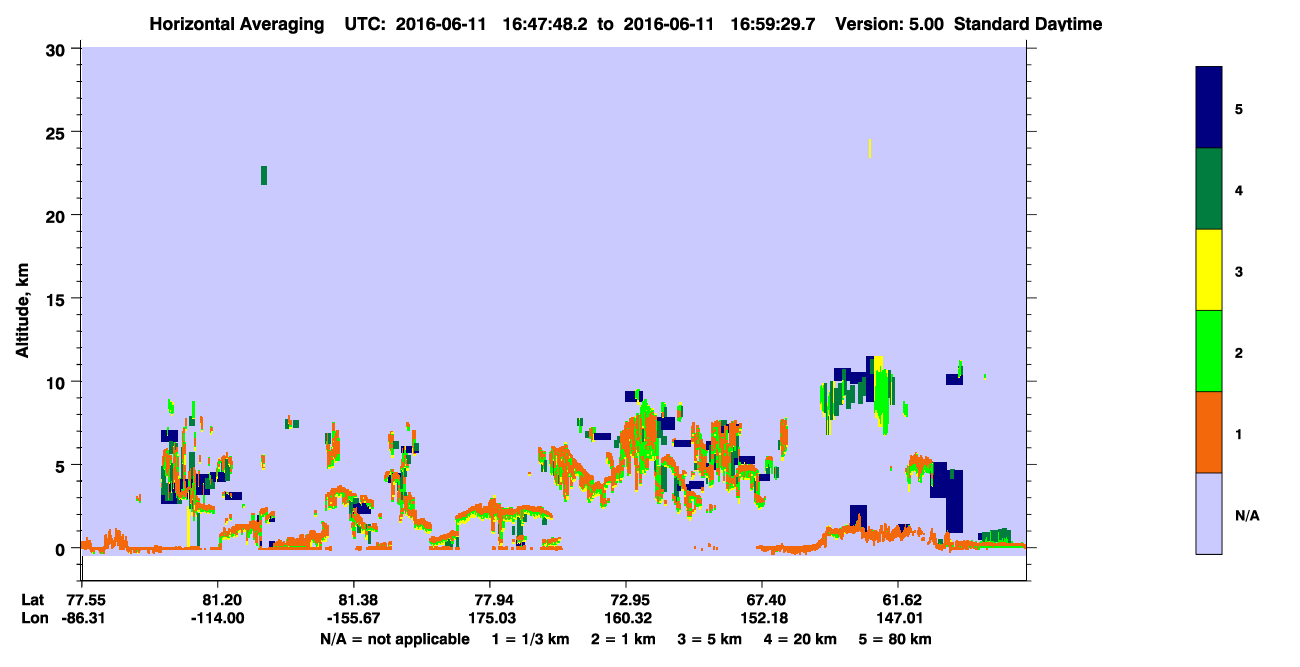Image resolution: width=1300 pixels, height=667 pixels.
Task: Click the "Standard Daytime" label
Action: coord(1028,23)
